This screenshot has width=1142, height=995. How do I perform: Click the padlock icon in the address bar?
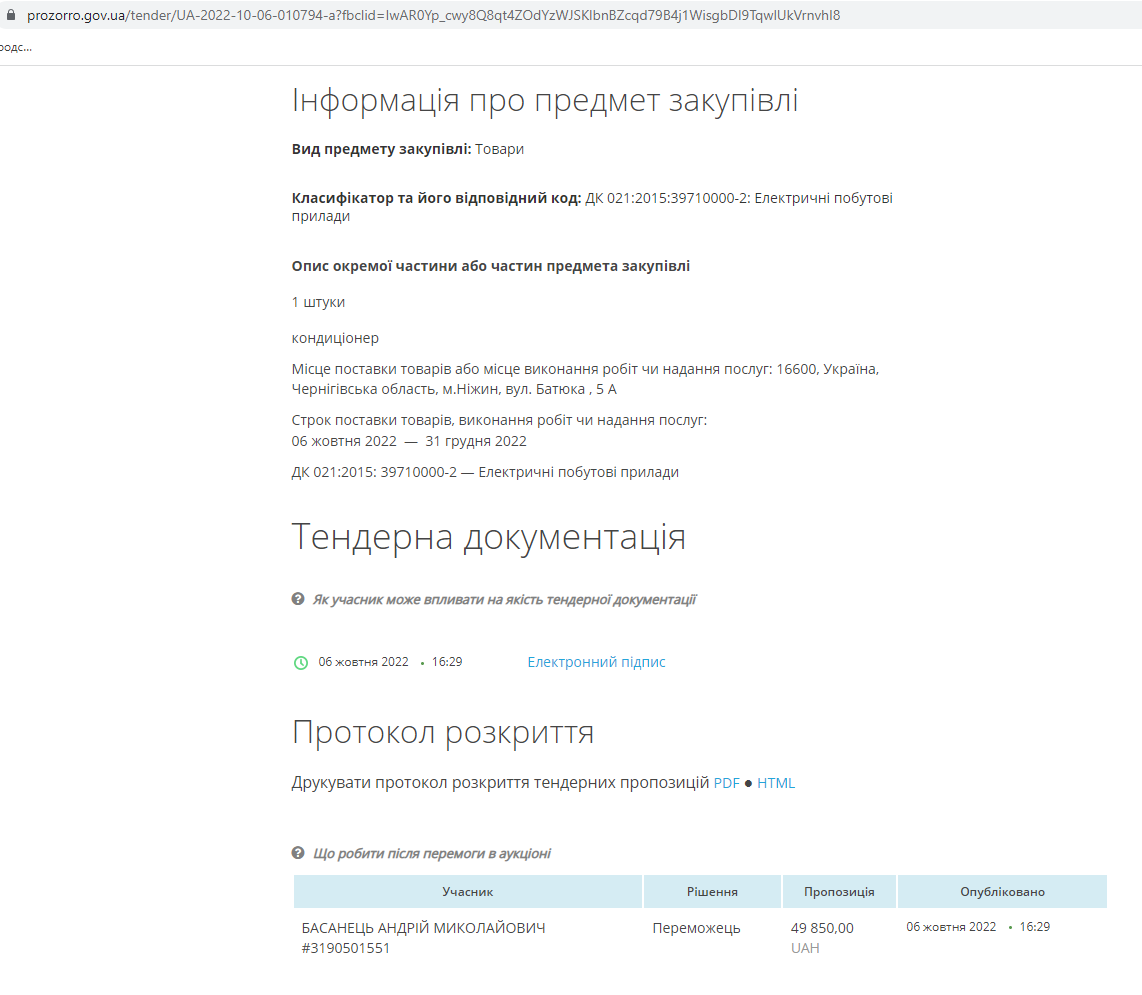coord(12,16)
